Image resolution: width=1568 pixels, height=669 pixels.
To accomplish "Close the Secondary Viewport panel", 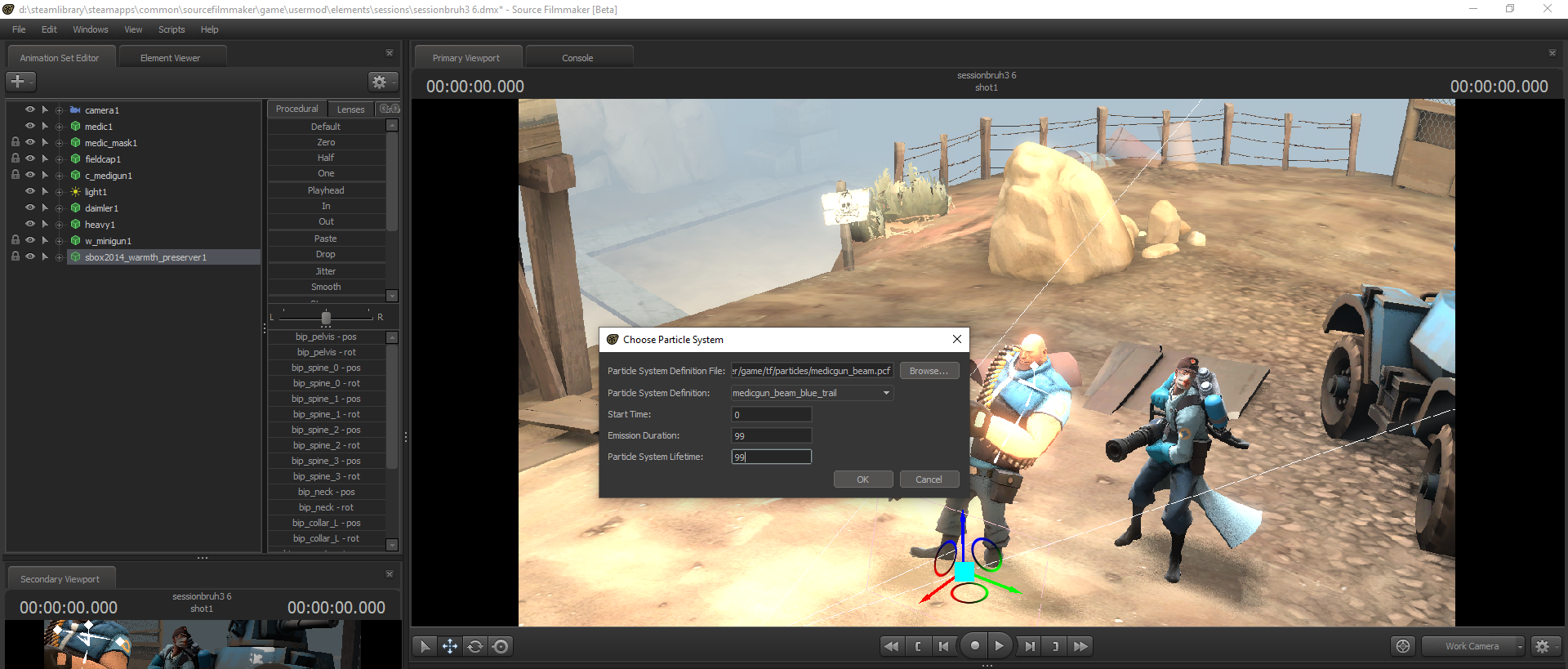I will point(390,574).
